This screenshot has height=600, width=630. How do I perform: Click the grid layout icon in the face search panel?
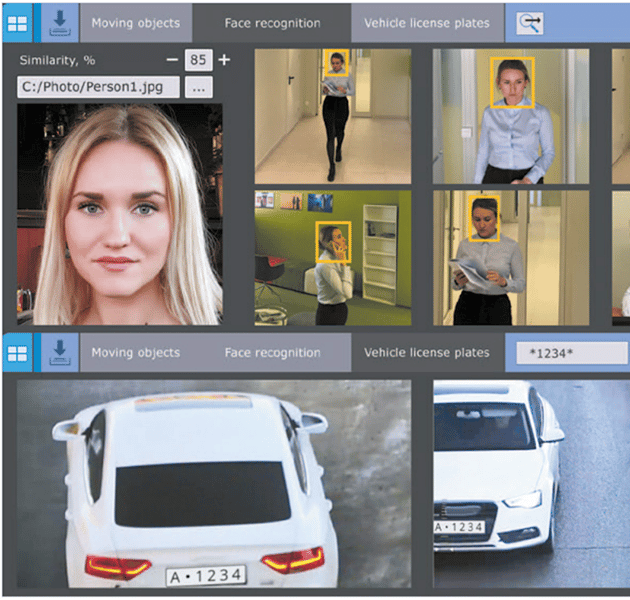pyautogui.click(x=17, y=22)
